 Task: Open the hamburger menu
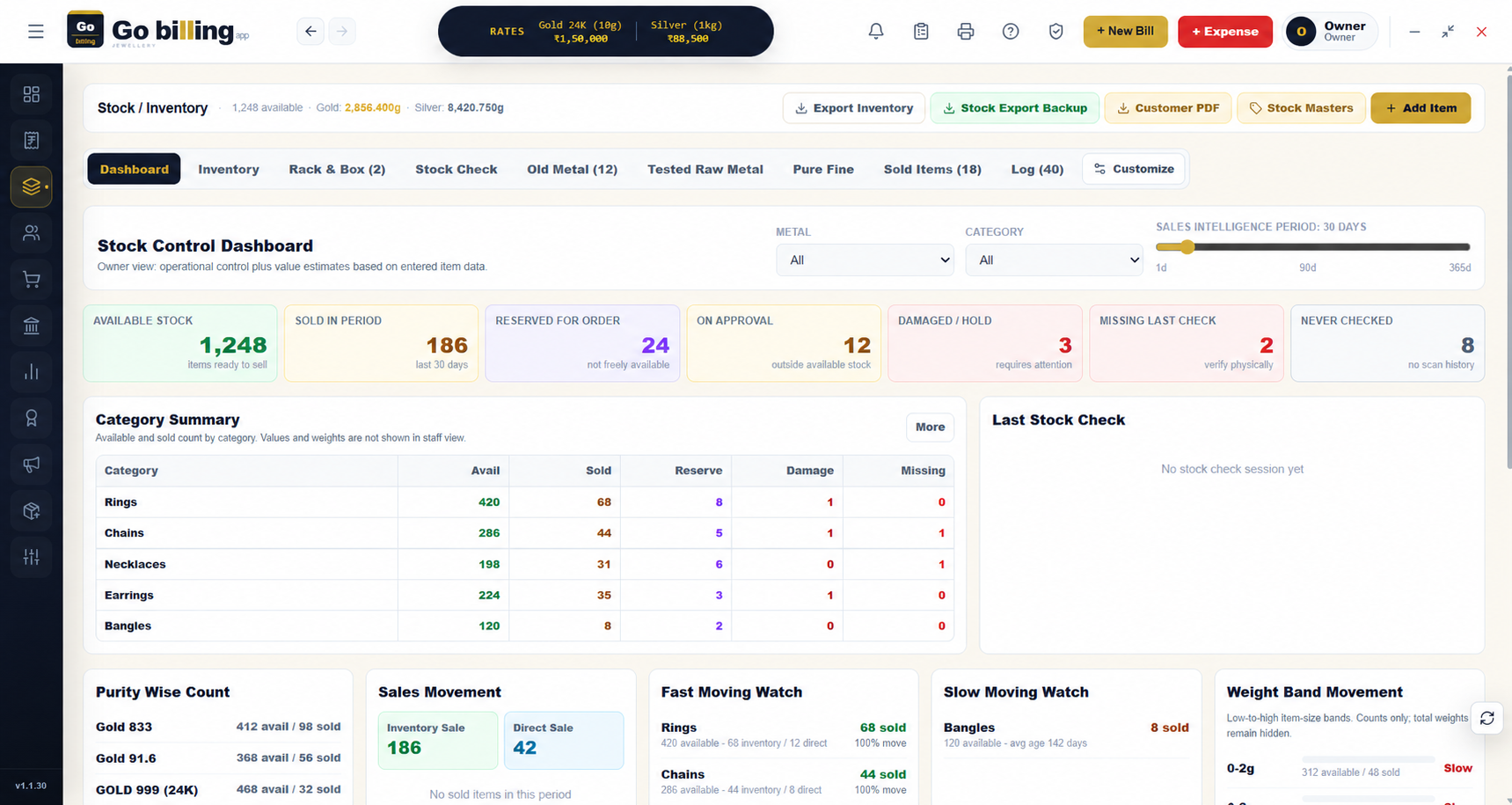(x=36, y=32)
